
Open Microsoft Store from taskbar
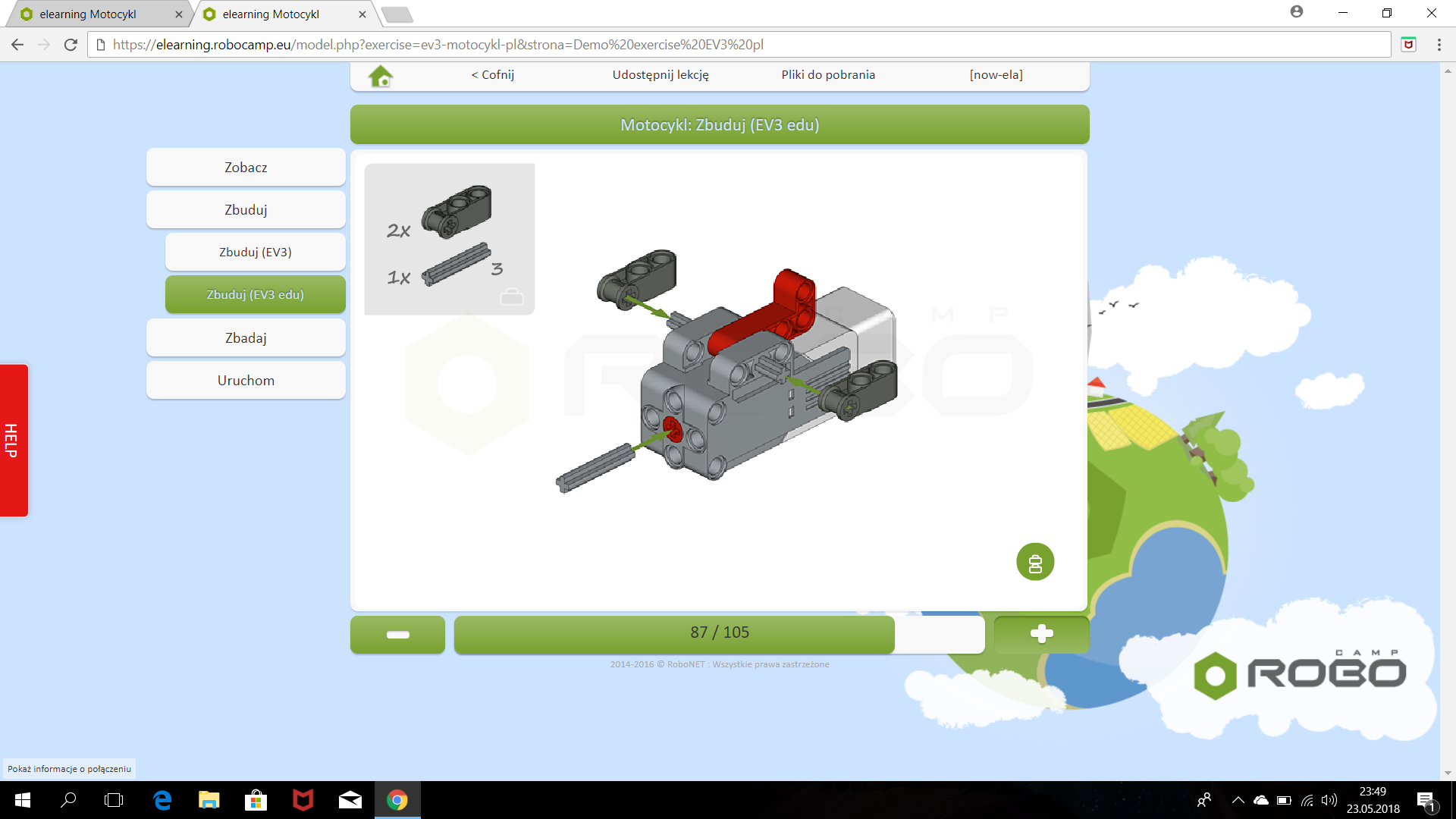[x=256, y=800]
